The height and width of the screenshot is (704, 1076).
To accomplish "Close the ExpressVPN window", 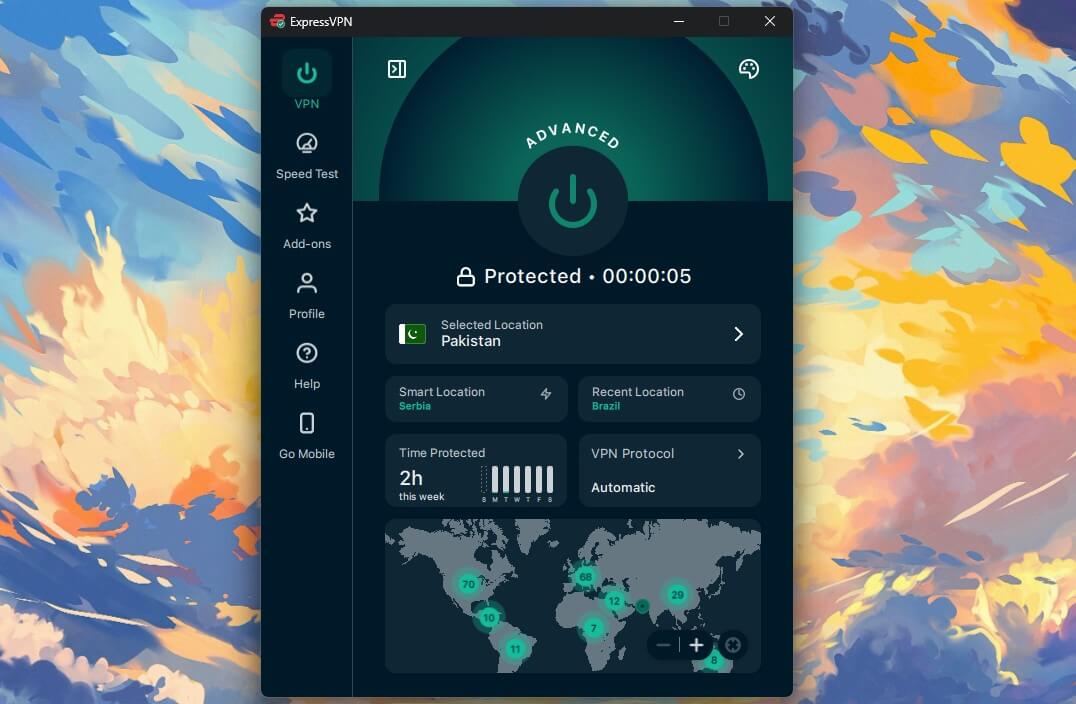I will pyautogui.click(x=770, y=21).
